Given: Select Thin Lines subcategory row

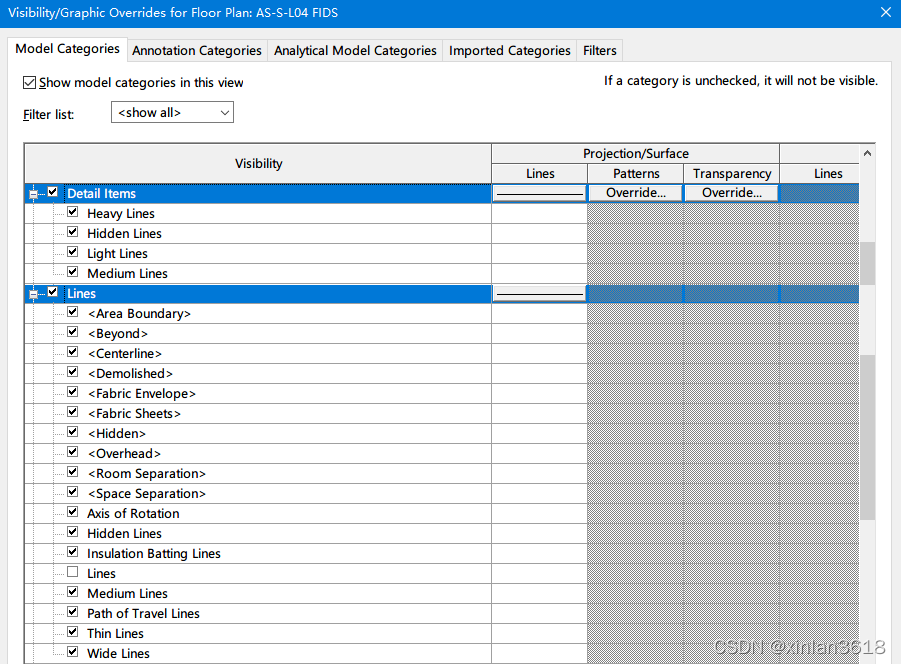Looking at the screenshot, I should click(115, 634).
